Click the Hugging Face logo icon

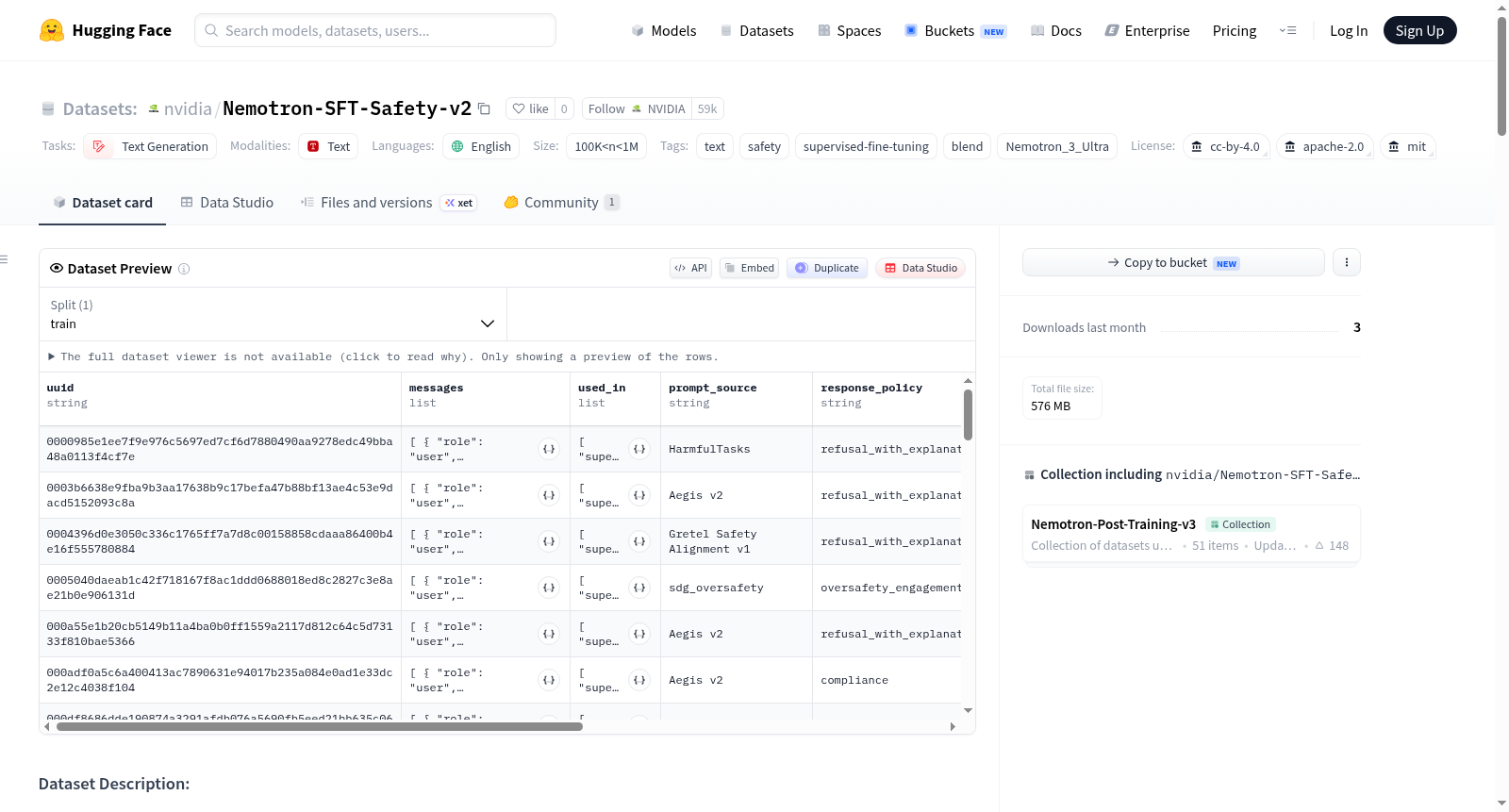coord(52,30)
